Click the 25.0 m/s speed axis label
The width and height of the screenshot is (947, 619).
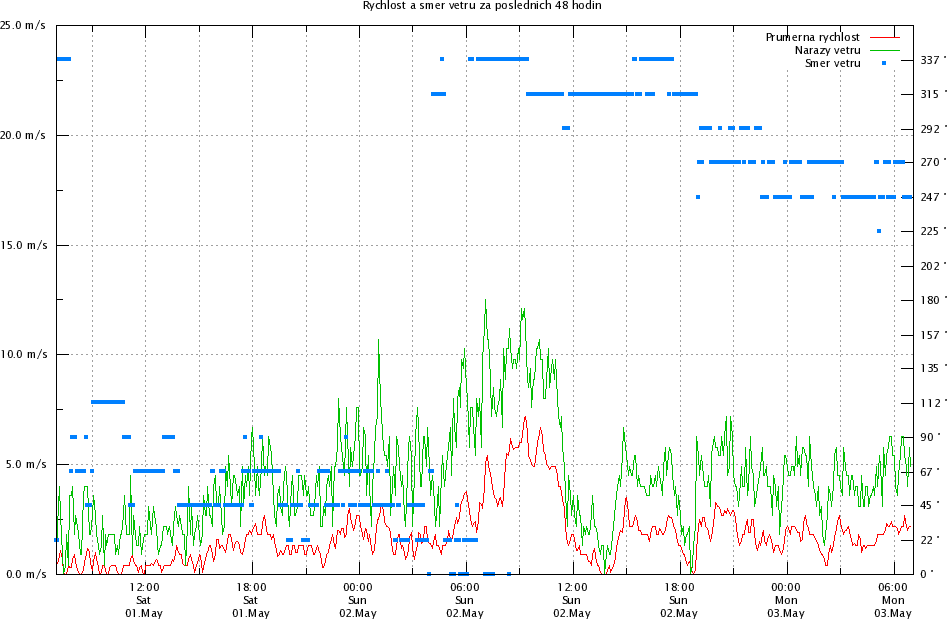coord(24,25)
